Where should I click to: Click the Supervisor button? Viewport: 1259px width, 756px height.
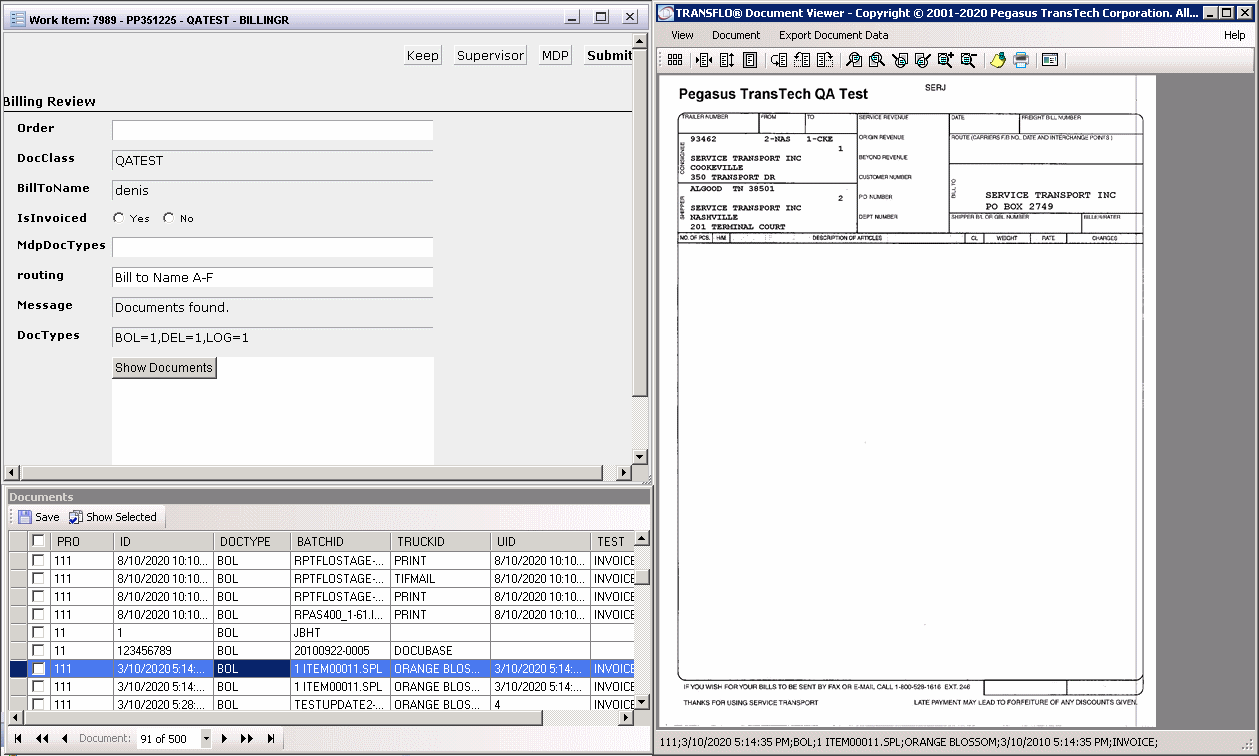490,56
